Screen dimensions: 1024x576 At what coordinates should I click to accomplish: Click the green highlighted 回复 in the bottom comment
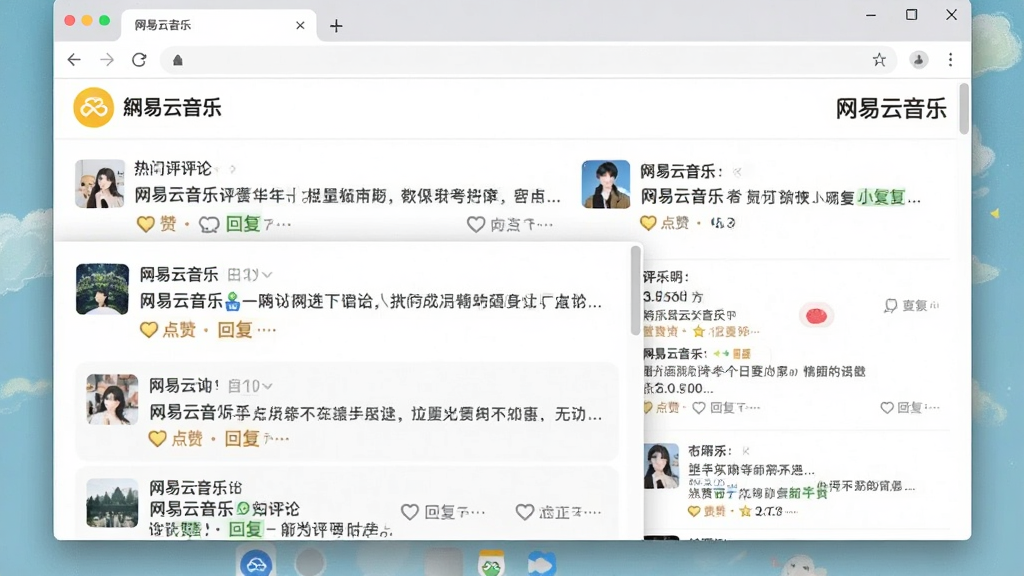[246, 529]
